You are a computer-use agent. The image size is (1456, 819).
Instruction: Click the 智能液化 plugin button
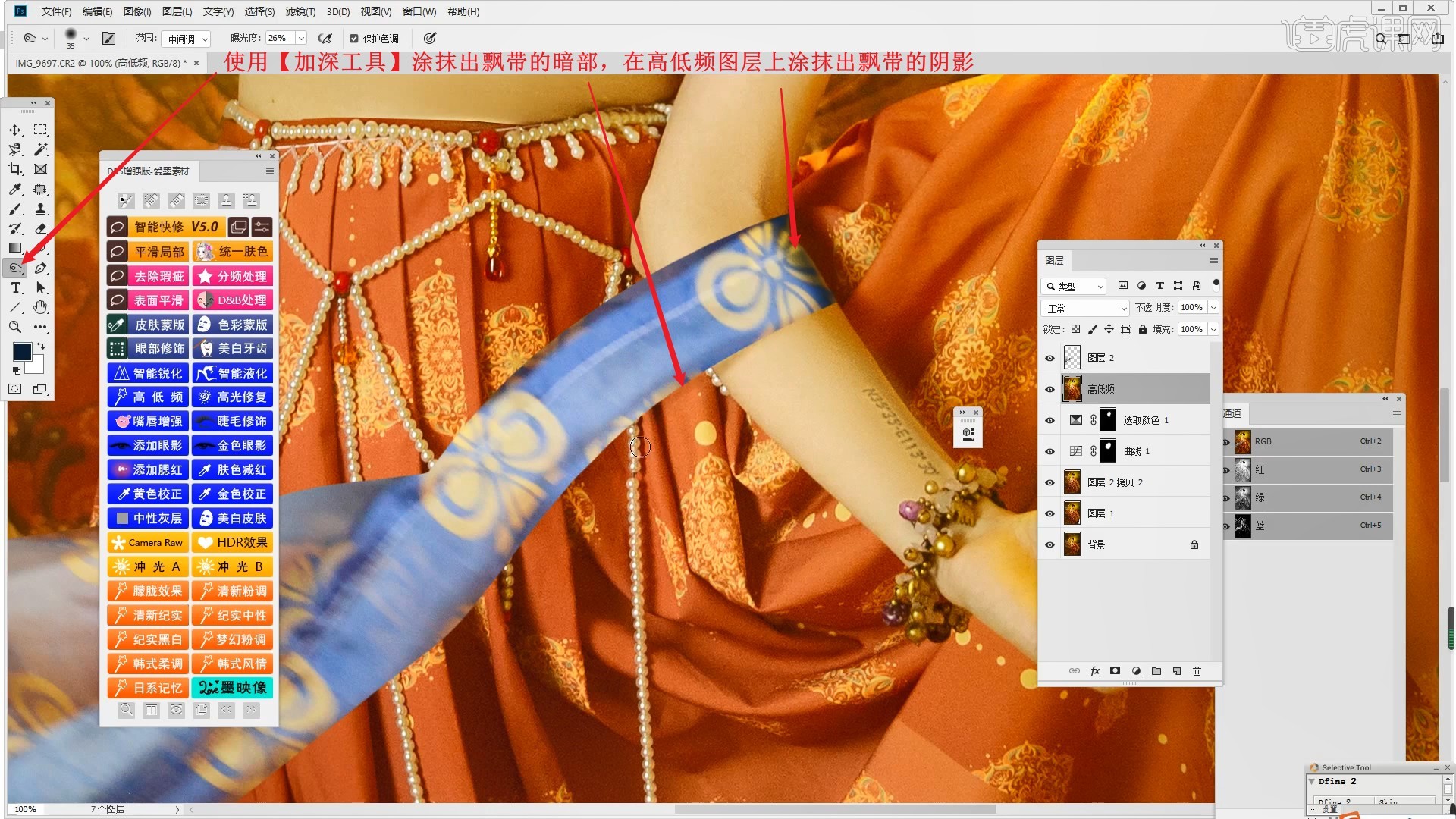233,373
